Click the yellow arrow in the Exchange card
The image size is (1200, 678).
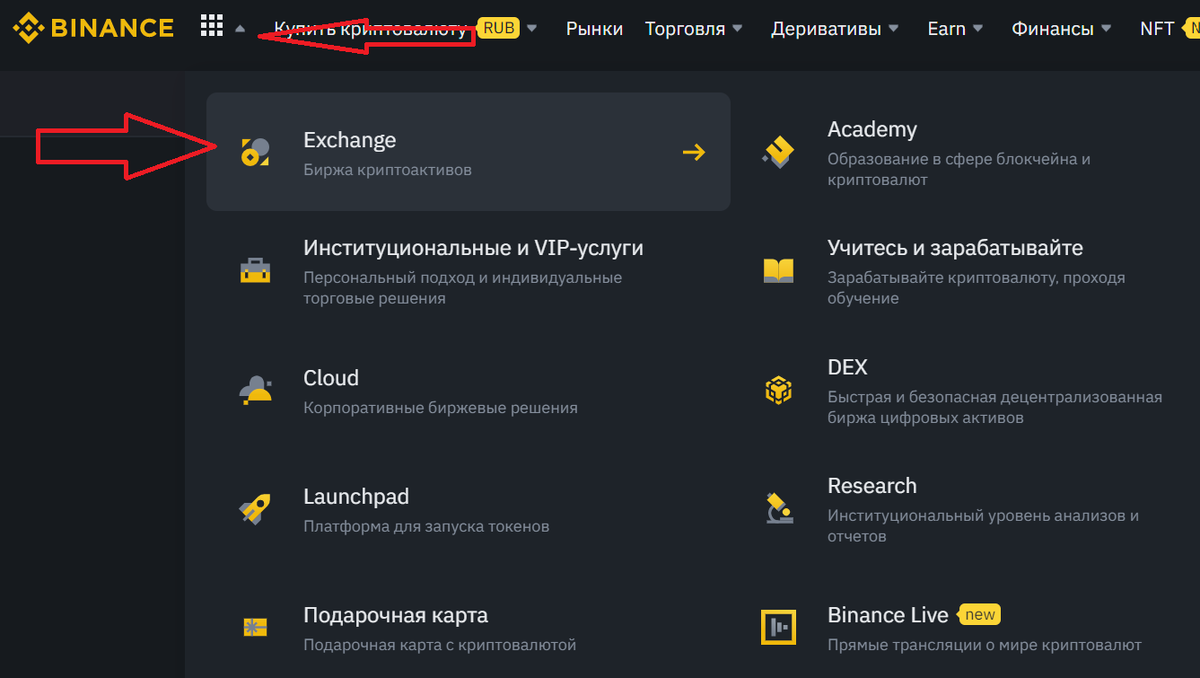click(x=694, y=152)
